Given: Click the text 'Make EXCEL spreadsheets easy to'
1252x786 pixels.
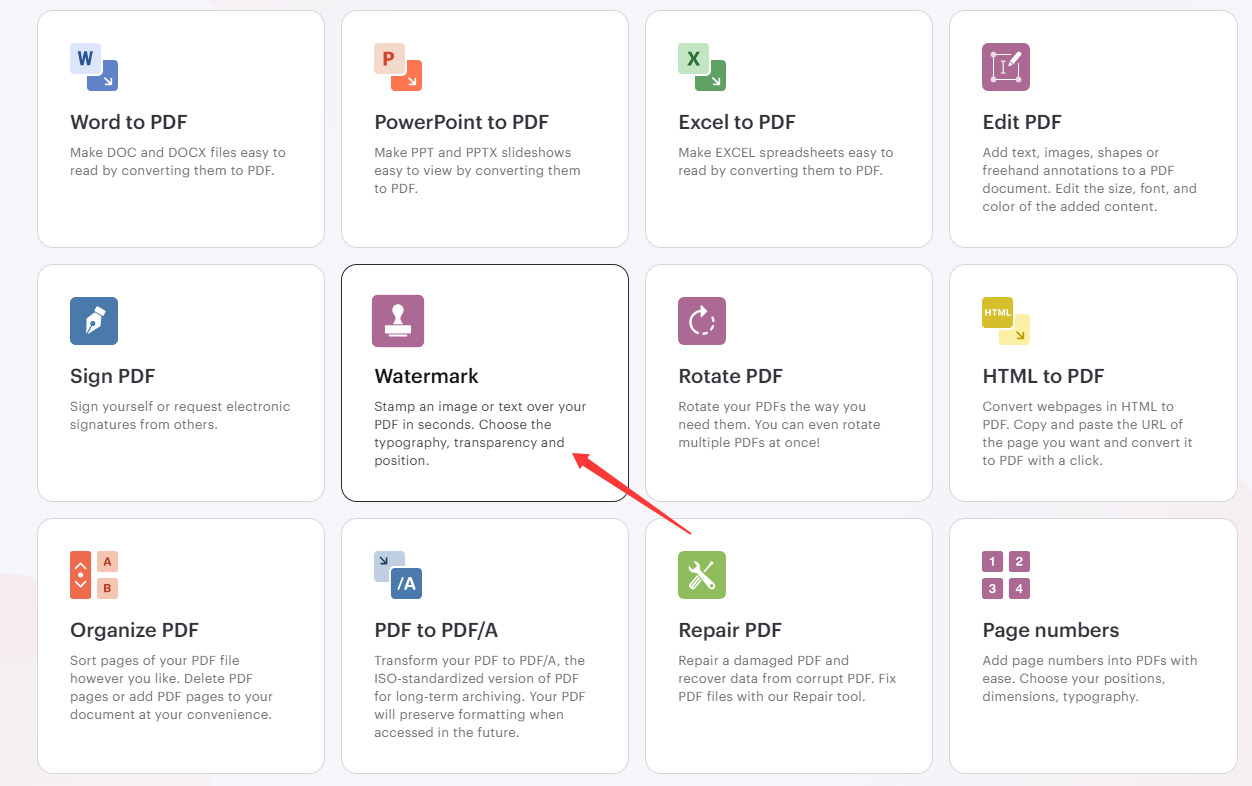Looking at the screenshot, I should [x=786, y=153].
